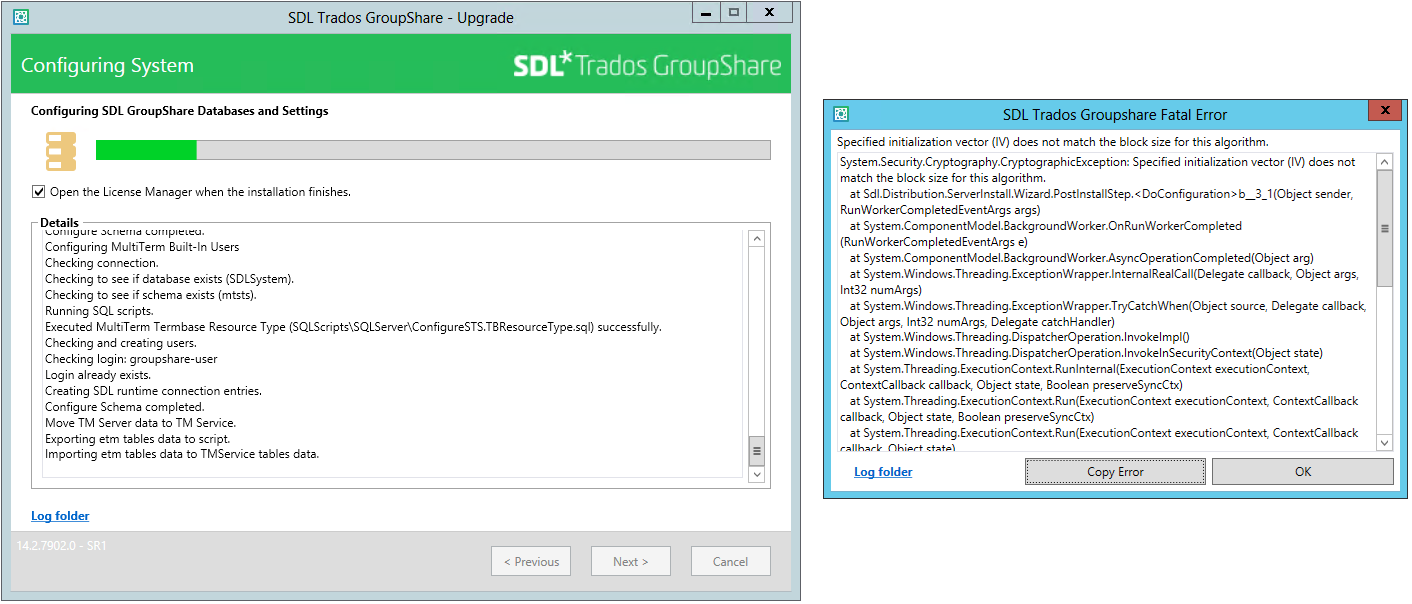Image resolution: width=1412 pixels, height=604 pixels.
Task: Click the Details log scrollbar thumb
Action: [756, 451]
